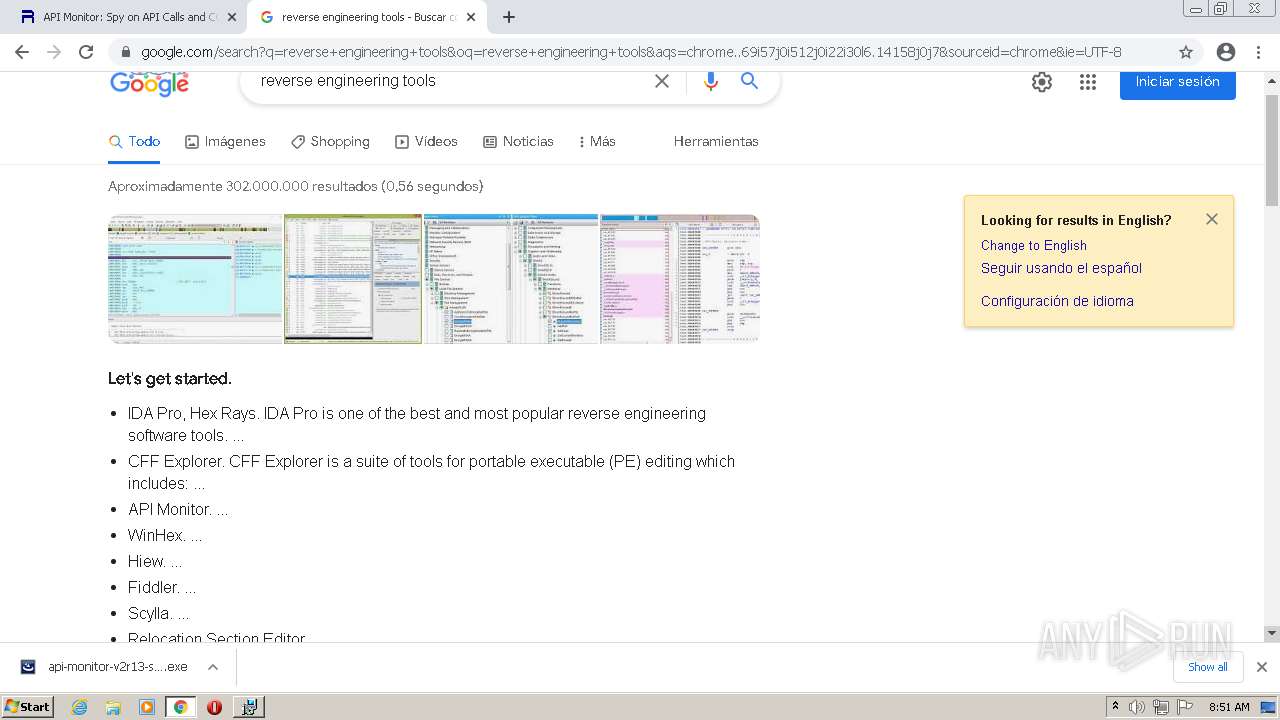The height and width of the screenshot is (720, 1280).
Task: Open Action Center flag icon
Action: tap(1185, 707)
